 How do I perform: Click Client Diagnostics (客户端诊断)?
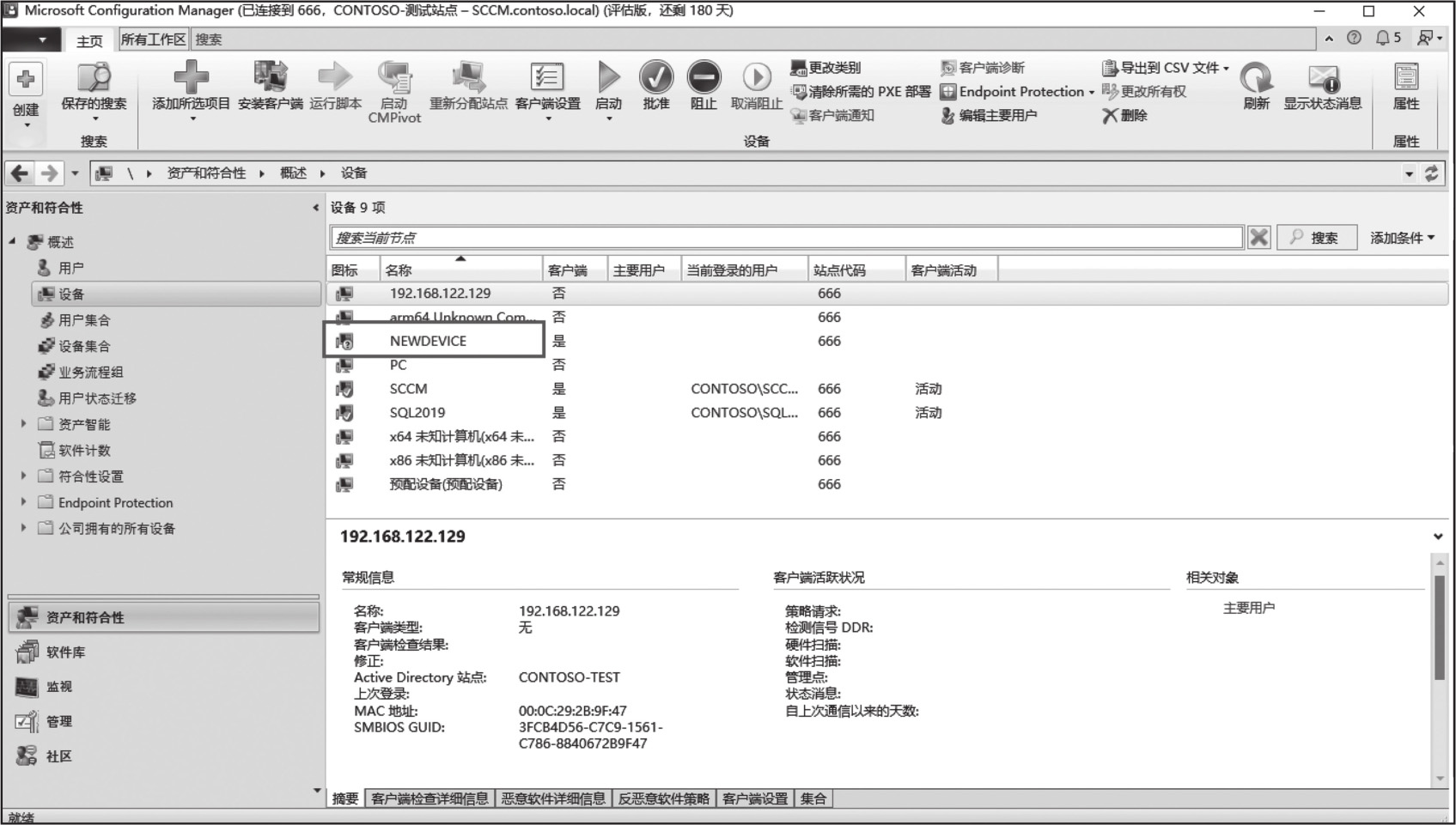983,68
